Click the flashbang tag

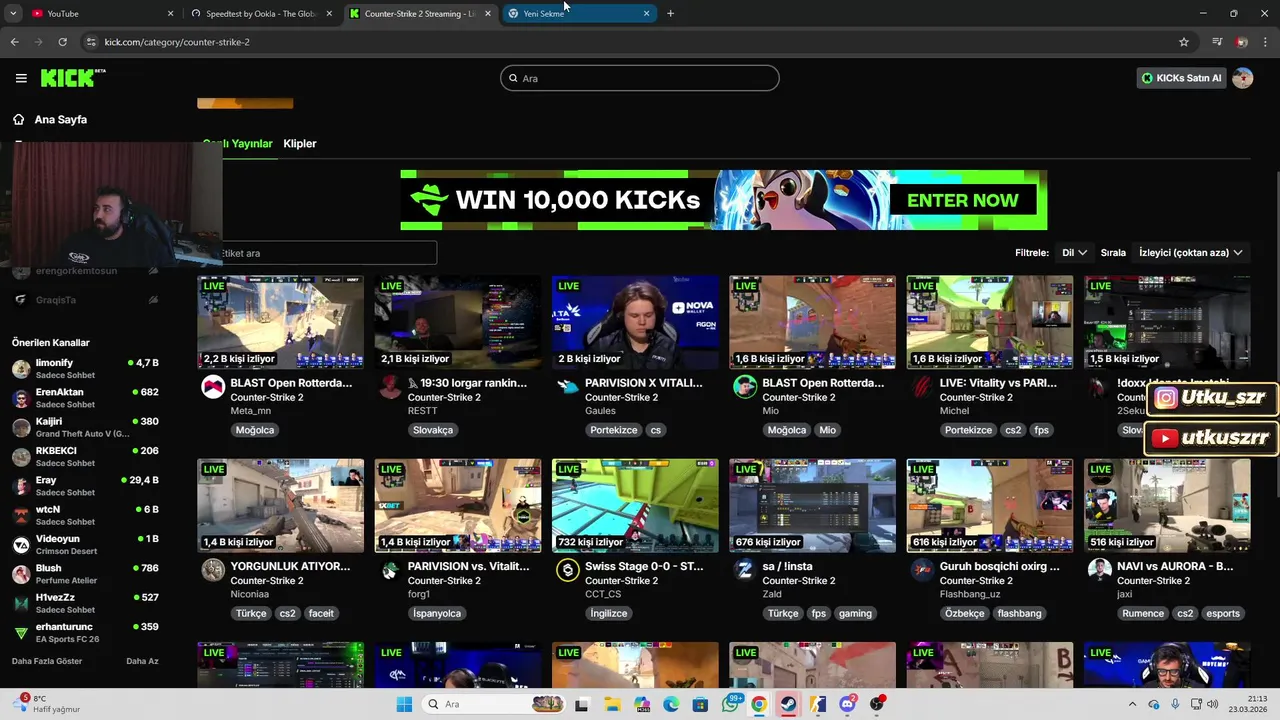click(x=1019, y=613)
